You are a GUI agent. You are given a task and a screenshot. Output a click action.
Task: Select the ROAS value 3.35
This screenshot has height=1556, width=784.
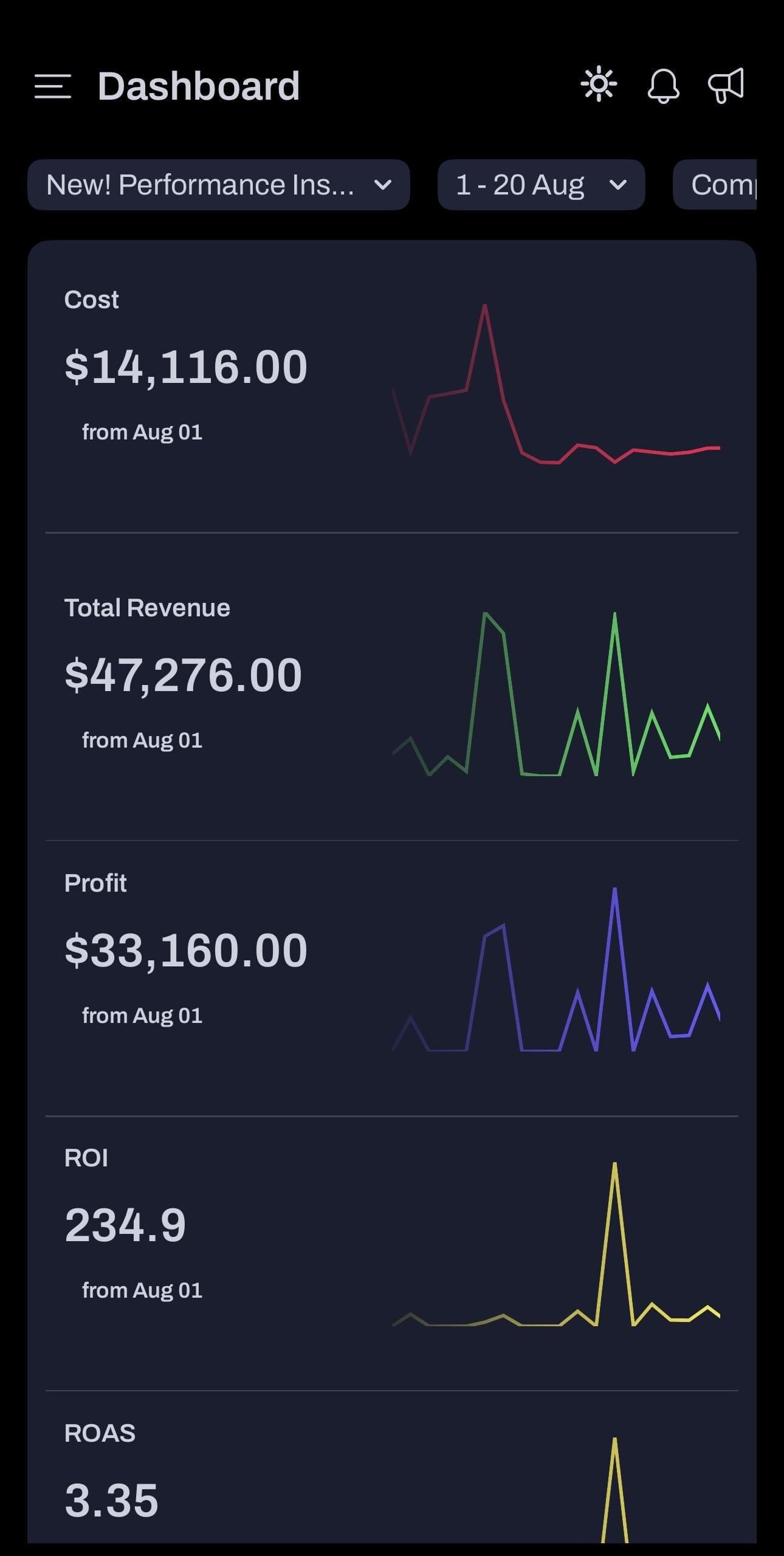[x=111, y=1501]
